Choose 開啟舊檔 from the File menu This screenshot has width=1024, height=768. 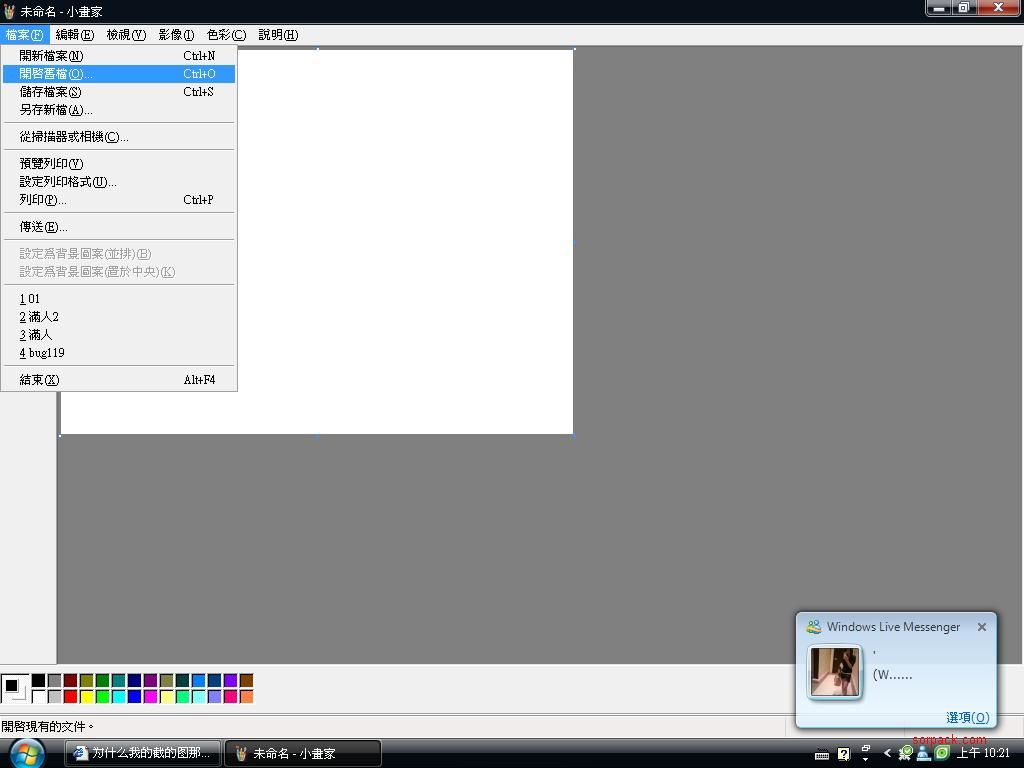click(56, 74)
